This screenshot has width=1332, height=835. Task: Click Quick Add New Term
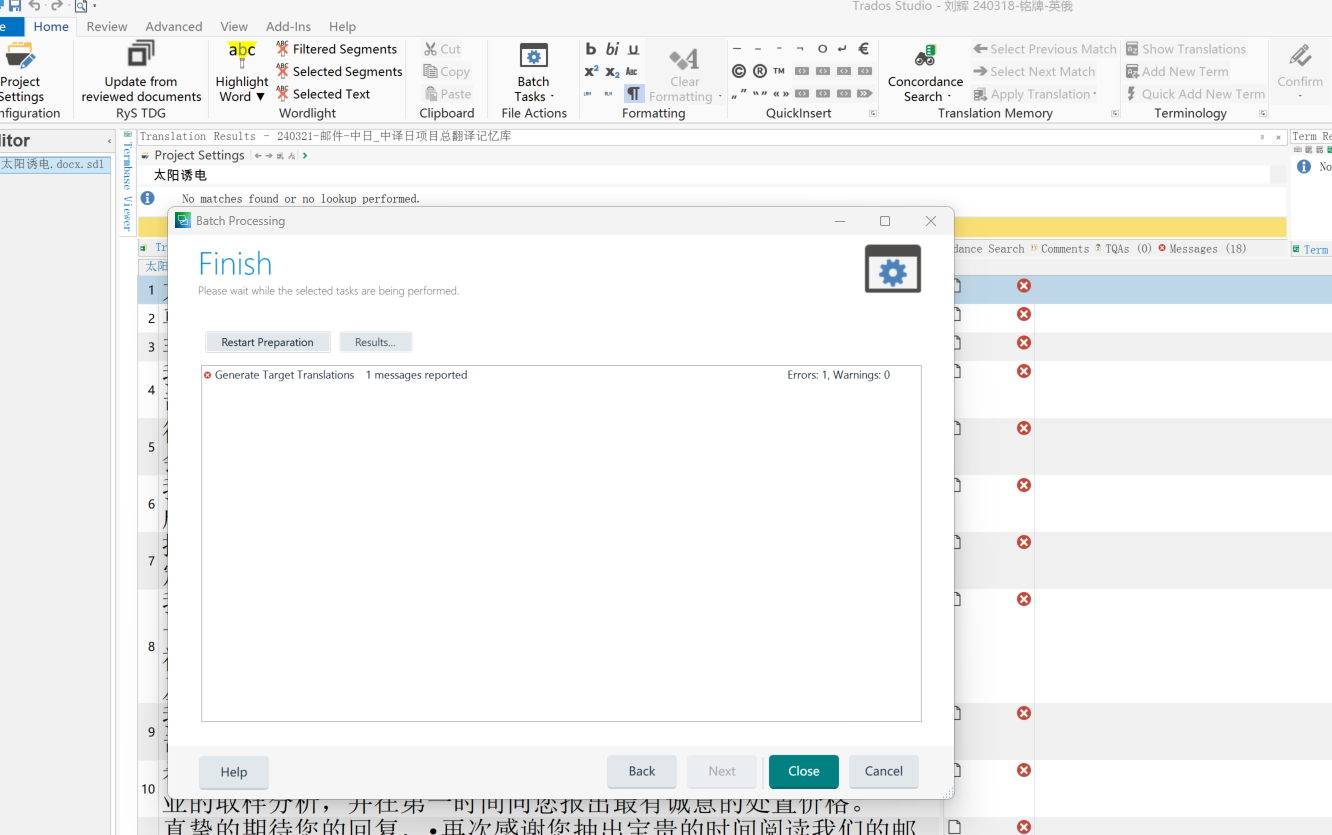click(x=1195, y=94)
